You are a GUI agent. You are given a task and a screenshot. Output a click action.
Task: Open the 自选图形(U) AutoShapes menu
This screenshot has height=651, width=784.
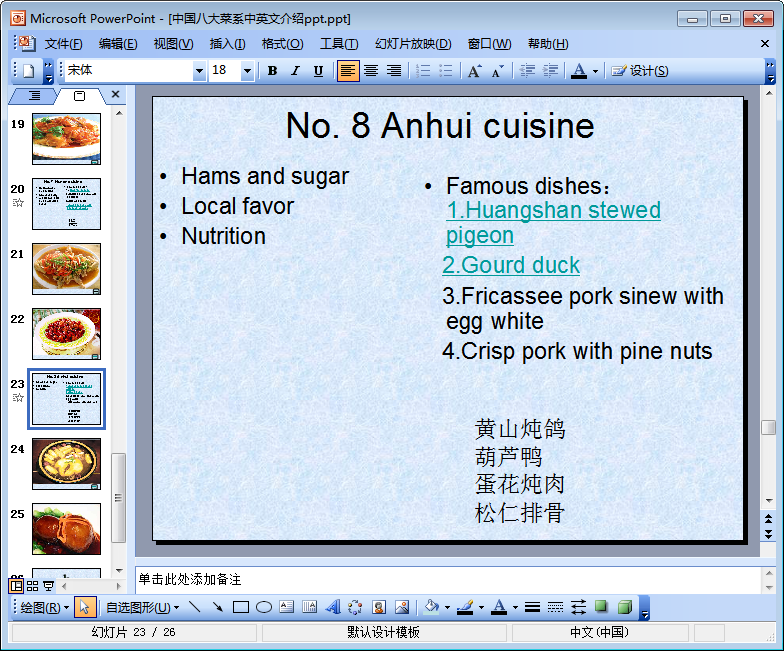click(142, 608)
